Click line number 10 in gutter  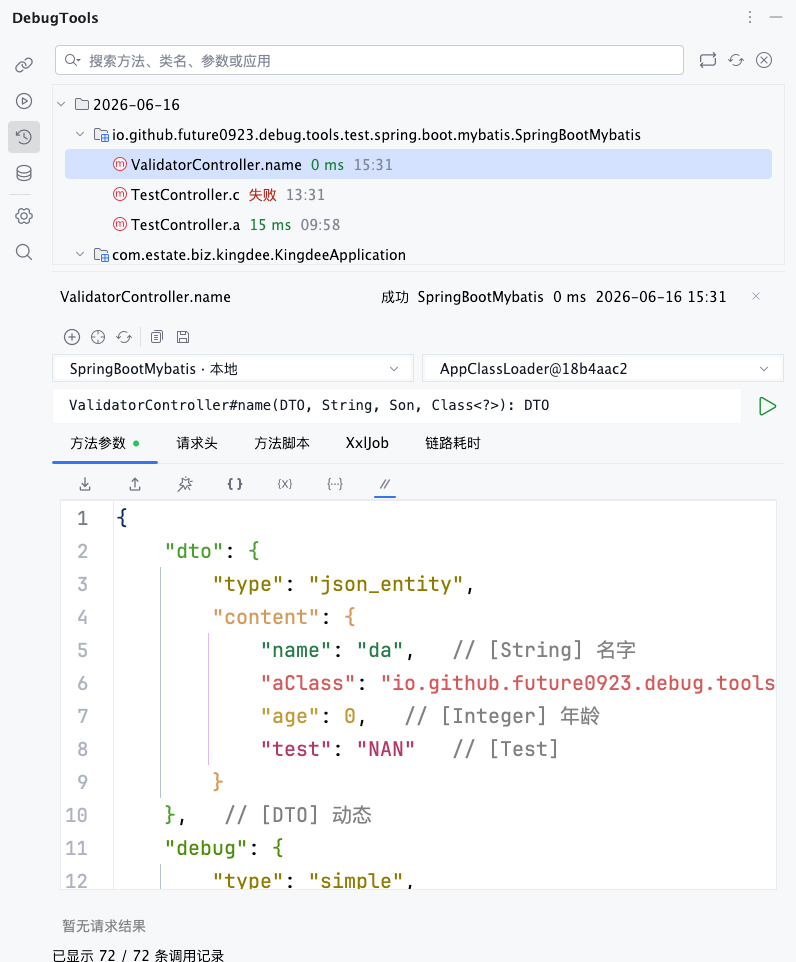[77, 815]
